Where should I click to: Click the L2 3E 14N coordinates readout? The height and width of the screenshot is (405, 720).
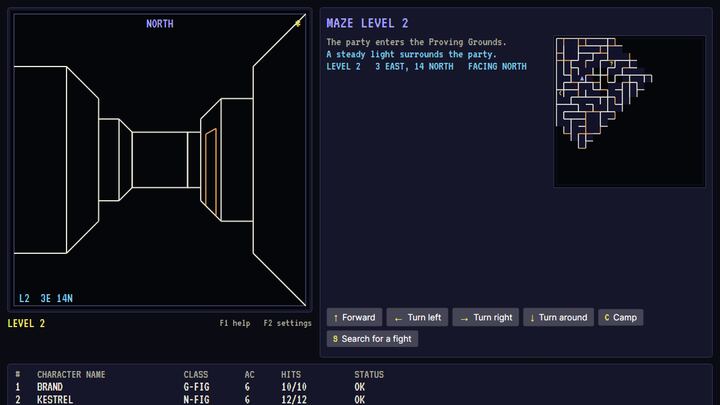coord(46,298)
